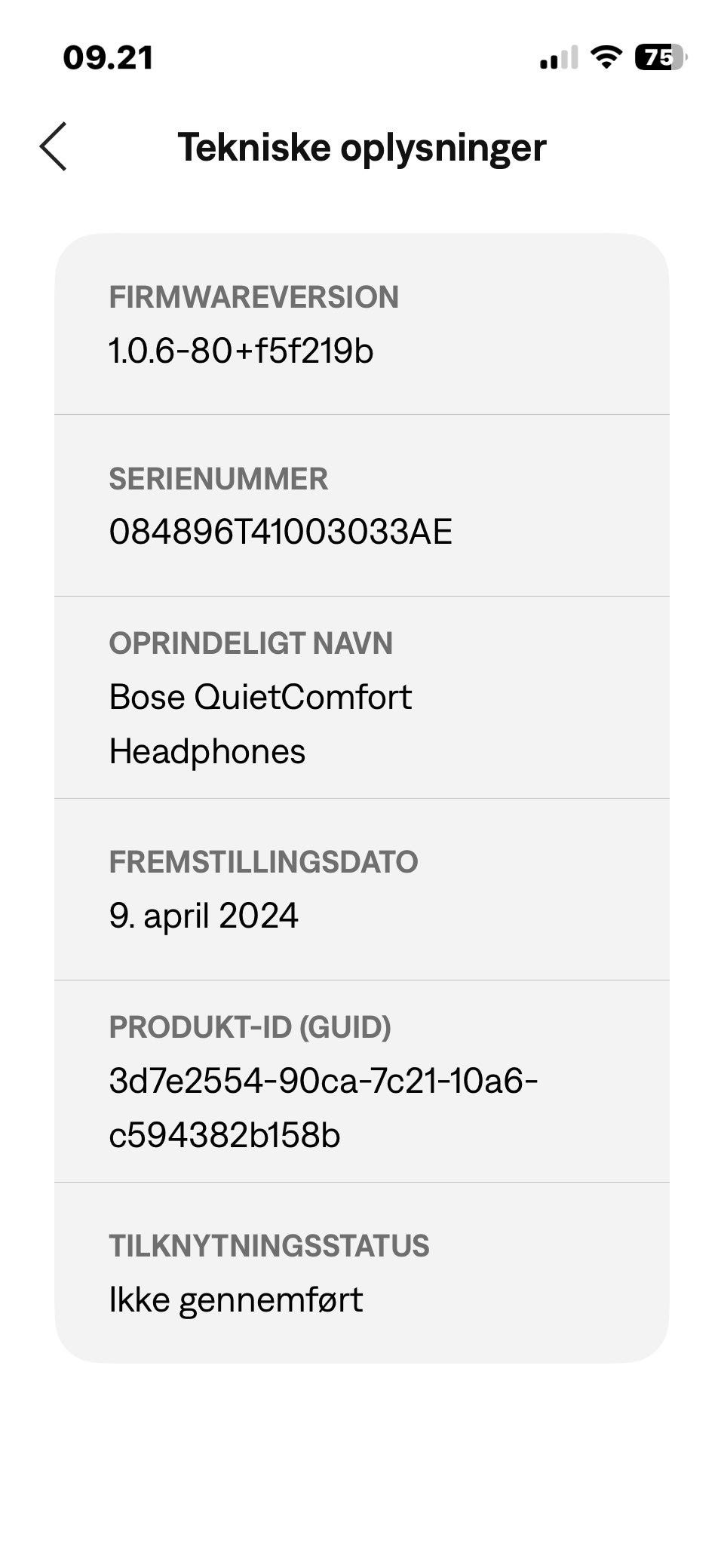Tap the GUID line c594382b158b

[225, 1135]
